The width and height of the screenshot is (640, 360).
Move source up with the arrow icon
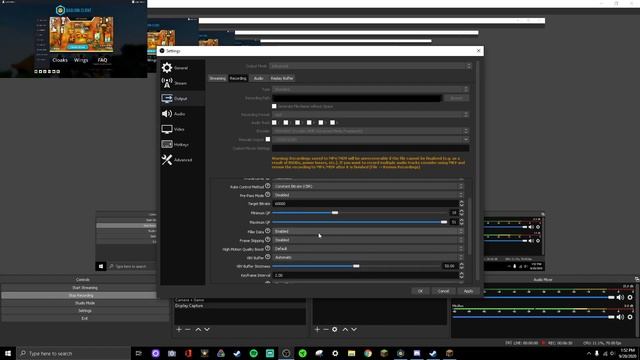pyautogui.click(x=345, y=329)
